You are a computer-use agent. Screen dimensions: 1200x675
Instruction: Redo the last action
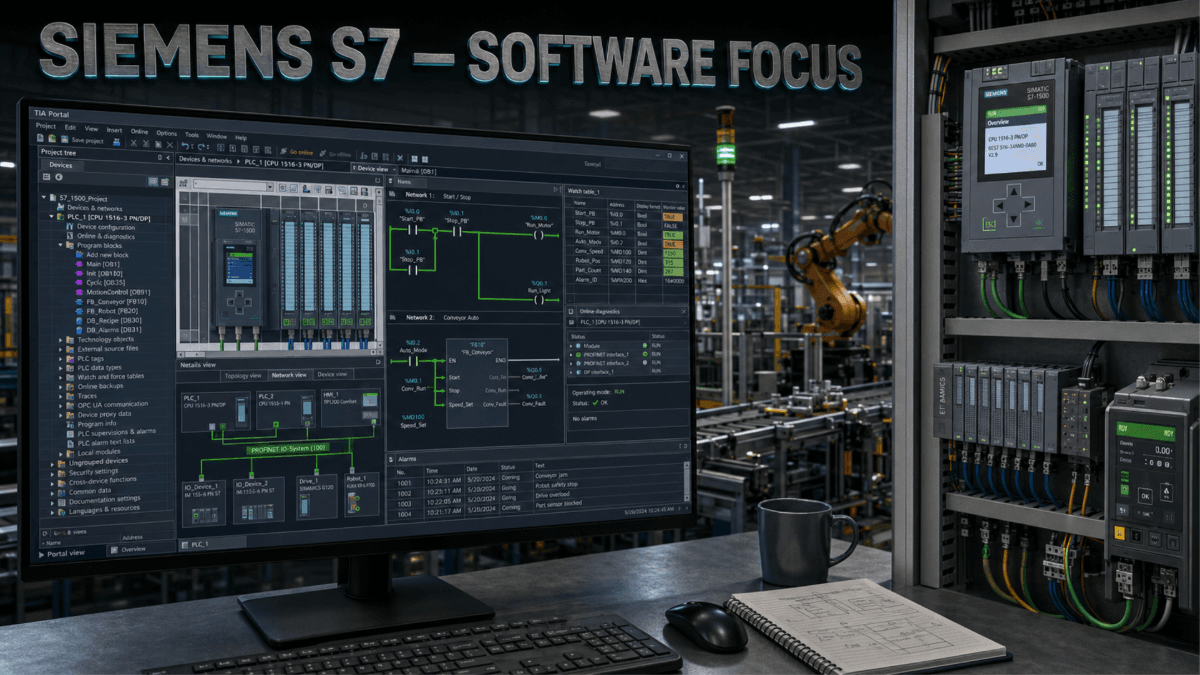point(201,147)
